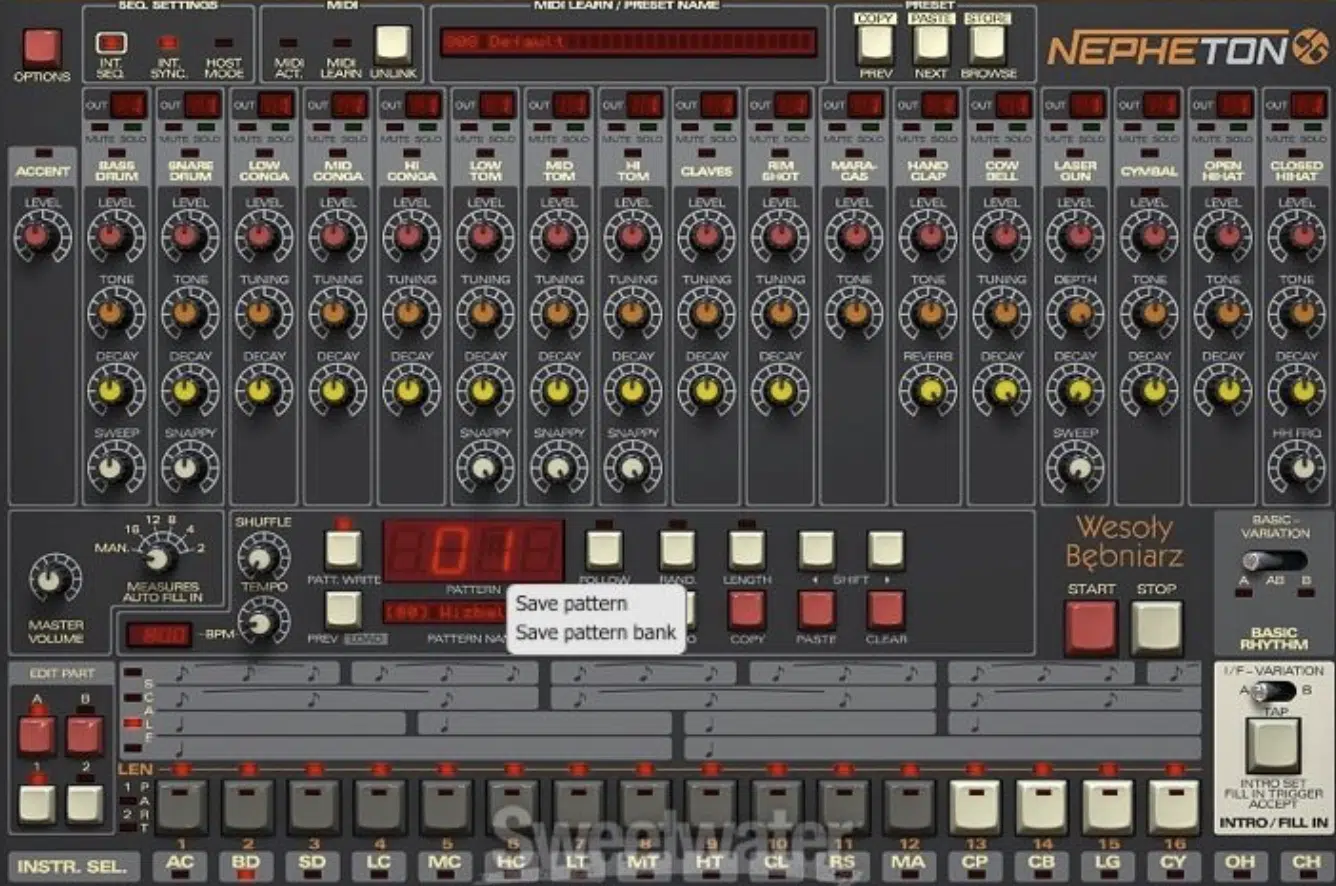Open the Hand Clap OUT selector

[939, 104]
